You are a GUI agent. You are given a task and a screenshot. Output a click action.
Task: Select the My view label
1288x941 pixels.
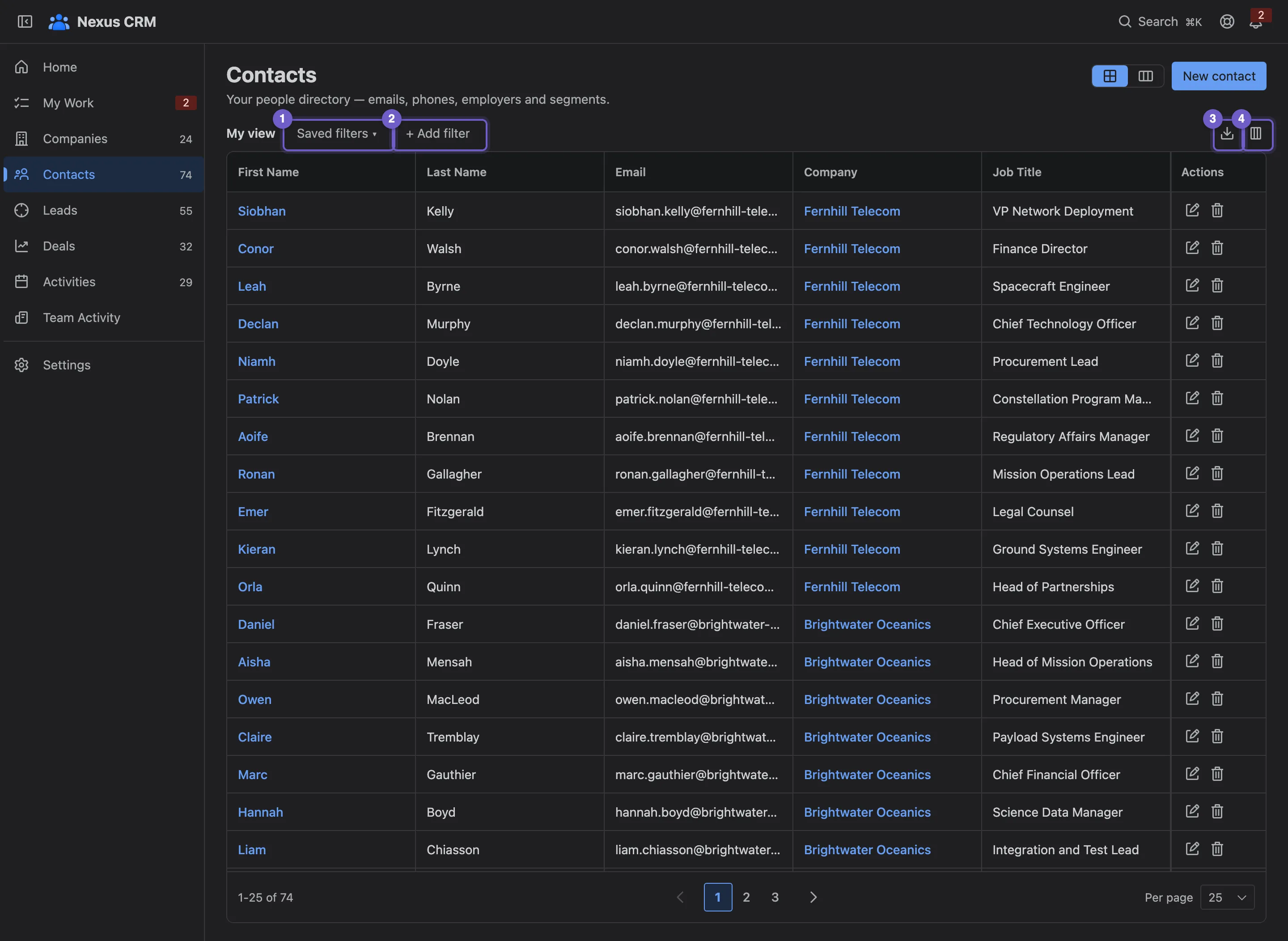pyautogui.click(x=250, y=134)
